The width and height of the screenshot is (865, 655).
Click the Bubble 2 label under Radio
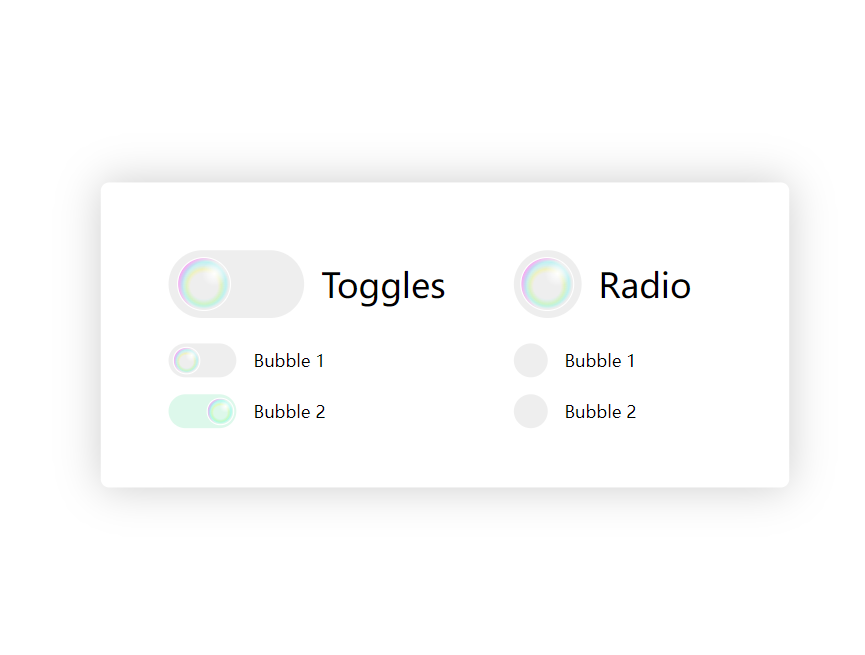tap(600, 412)
